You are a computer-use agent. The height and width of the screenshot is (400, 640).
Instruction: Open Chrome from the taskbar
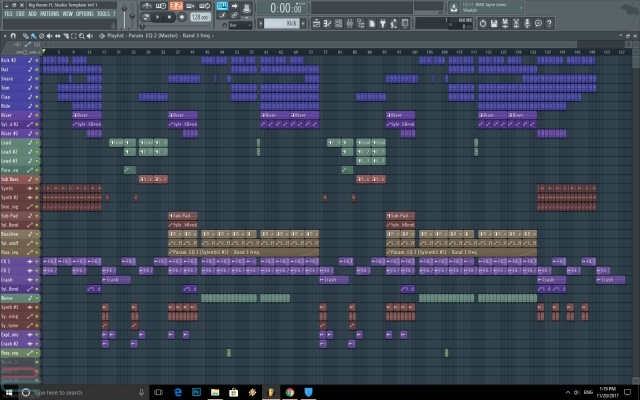(x=290, y=392)
